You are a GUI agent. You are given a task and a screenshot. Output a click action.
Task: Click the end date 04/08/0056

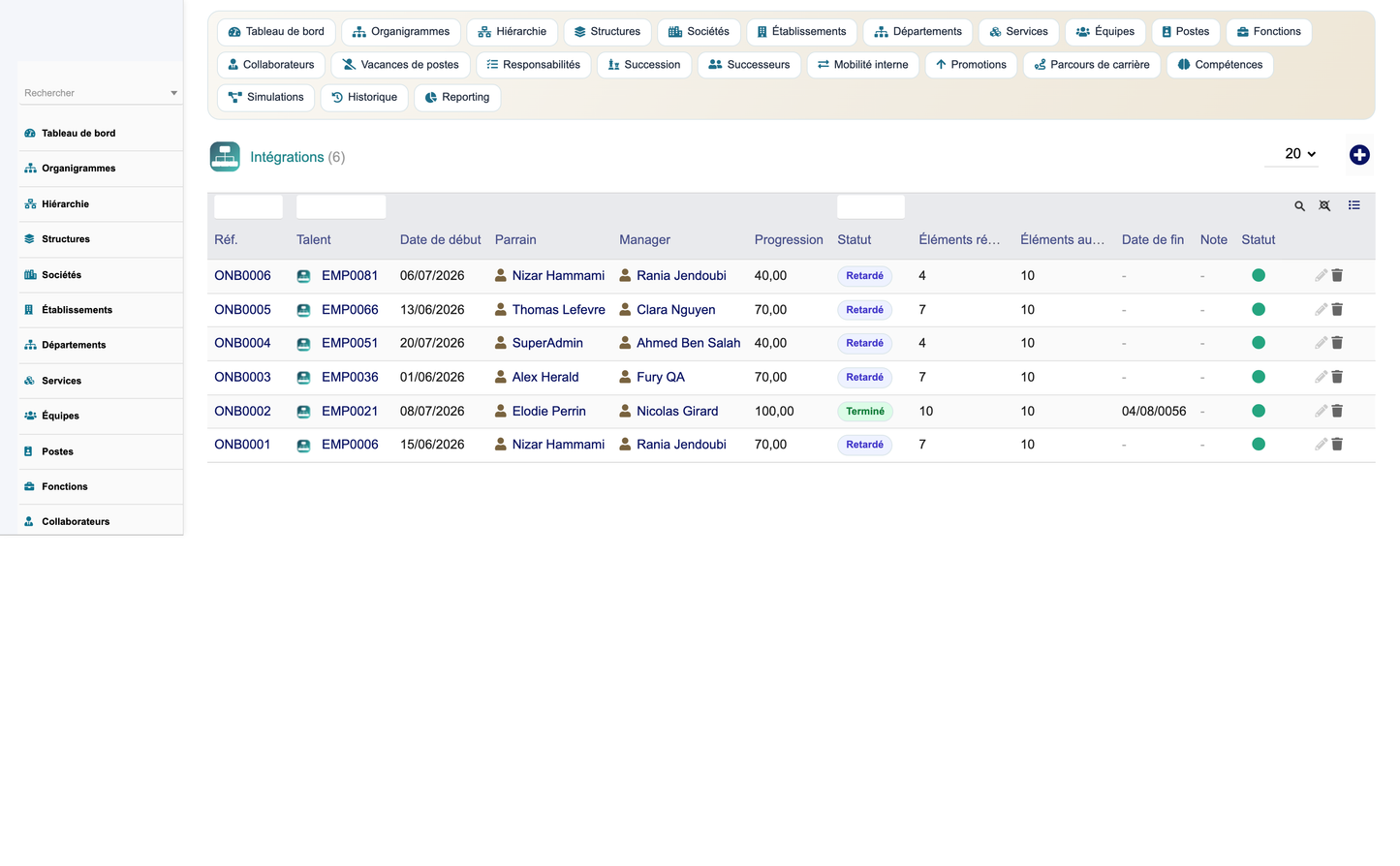pos(1154,412)
